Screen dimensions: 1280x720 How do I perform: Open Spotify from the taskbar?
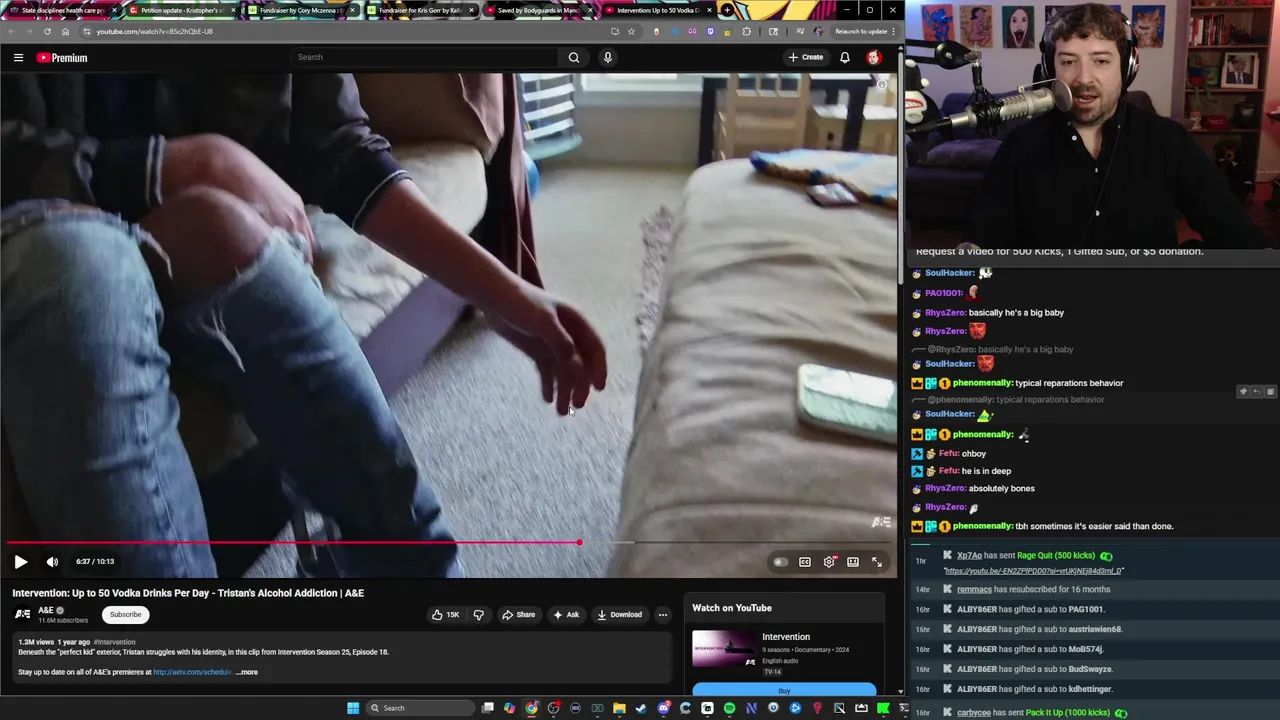[x=729, y=708]
